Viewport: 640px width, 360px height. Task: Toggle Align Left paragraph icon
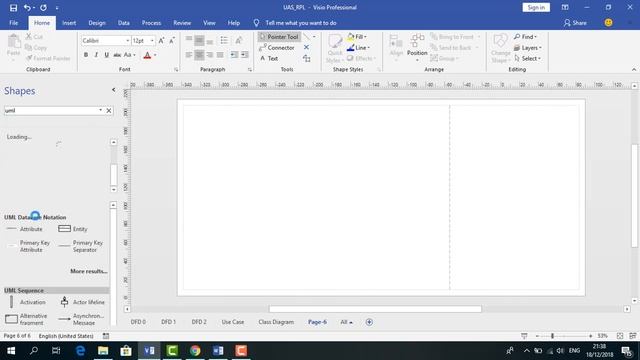(x=189, y=55)
